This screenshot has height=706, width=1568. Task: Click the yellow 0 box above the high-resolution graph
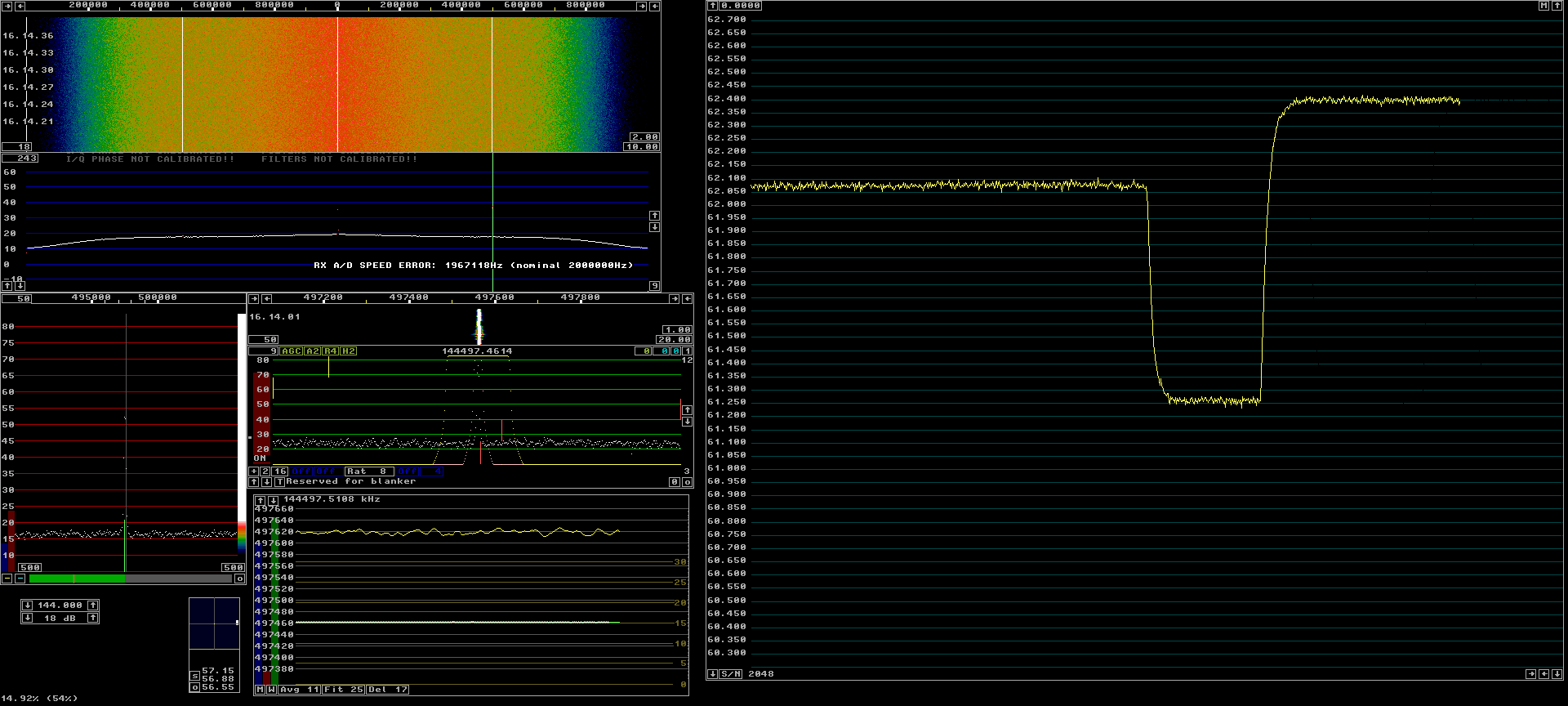pyautogui.click(x=644, y=351)
